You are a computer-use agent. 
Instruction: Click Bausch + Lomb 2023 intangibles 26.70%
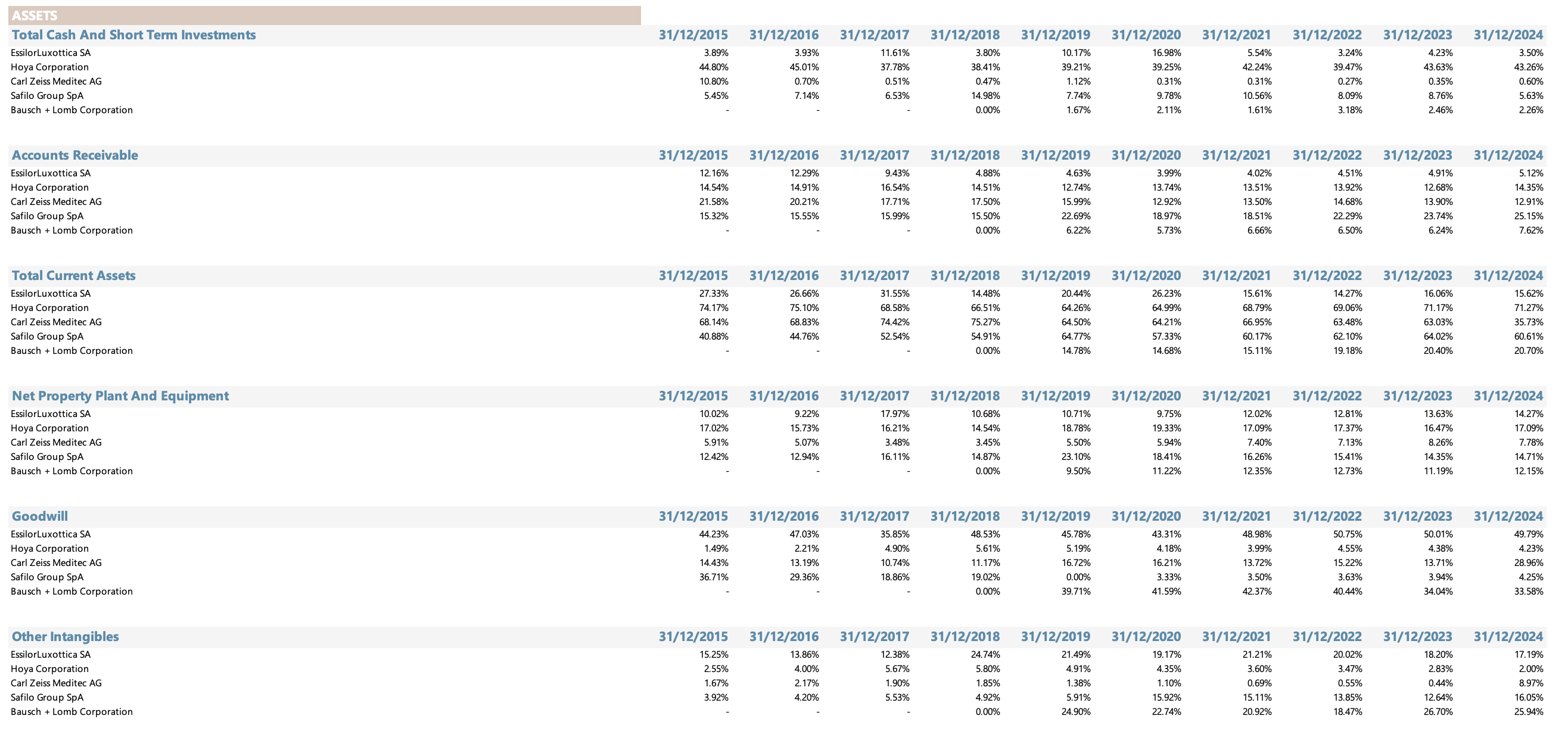(x=1438, y=712)
